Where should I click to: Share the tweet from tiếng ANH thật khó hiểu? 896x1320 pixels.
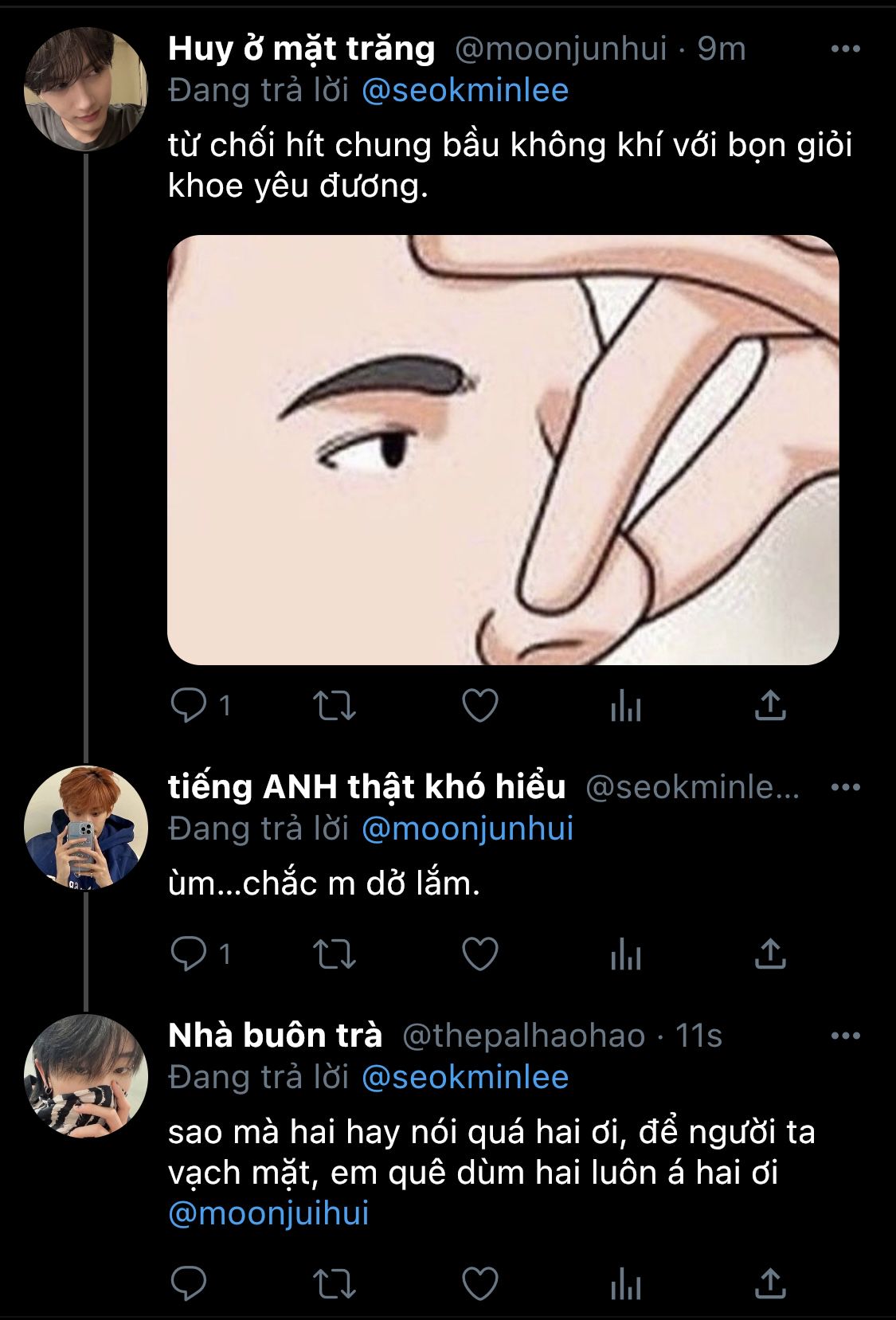(x=769, y=954)
